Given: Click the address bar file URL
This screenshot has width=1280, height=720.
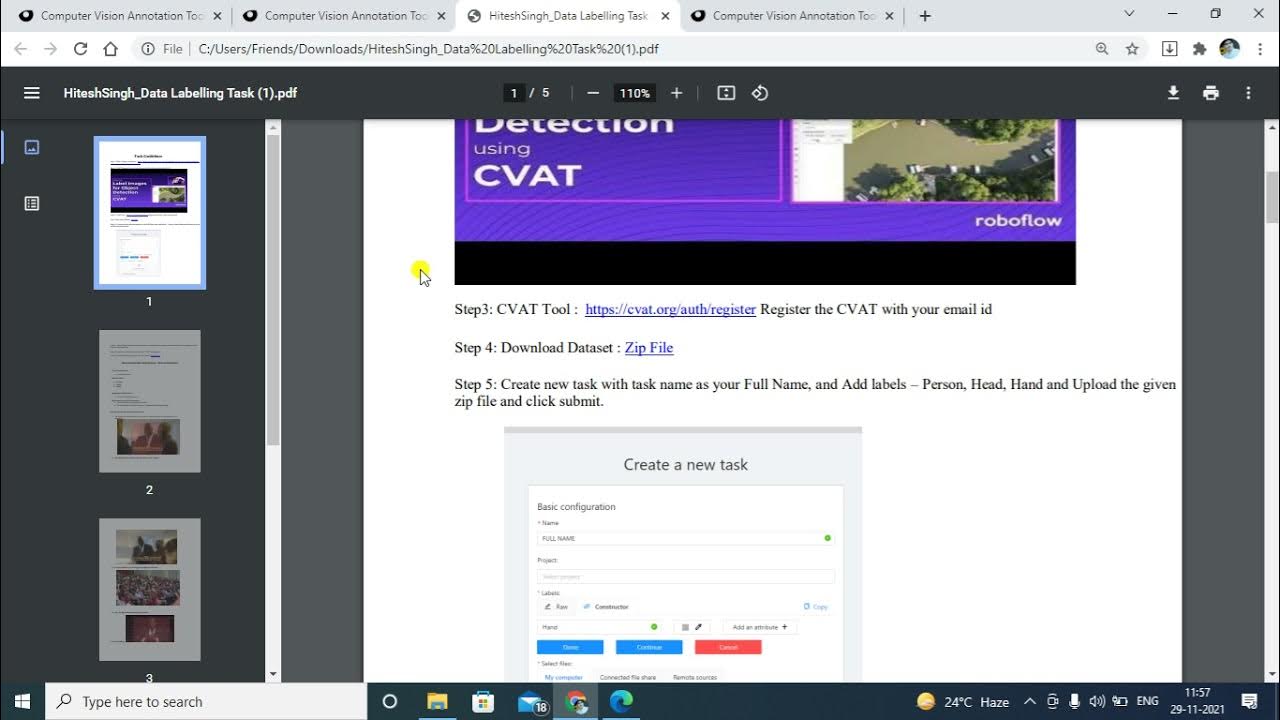Looking at the screenshot, I should pyautogui.click(x=428, y=48).
